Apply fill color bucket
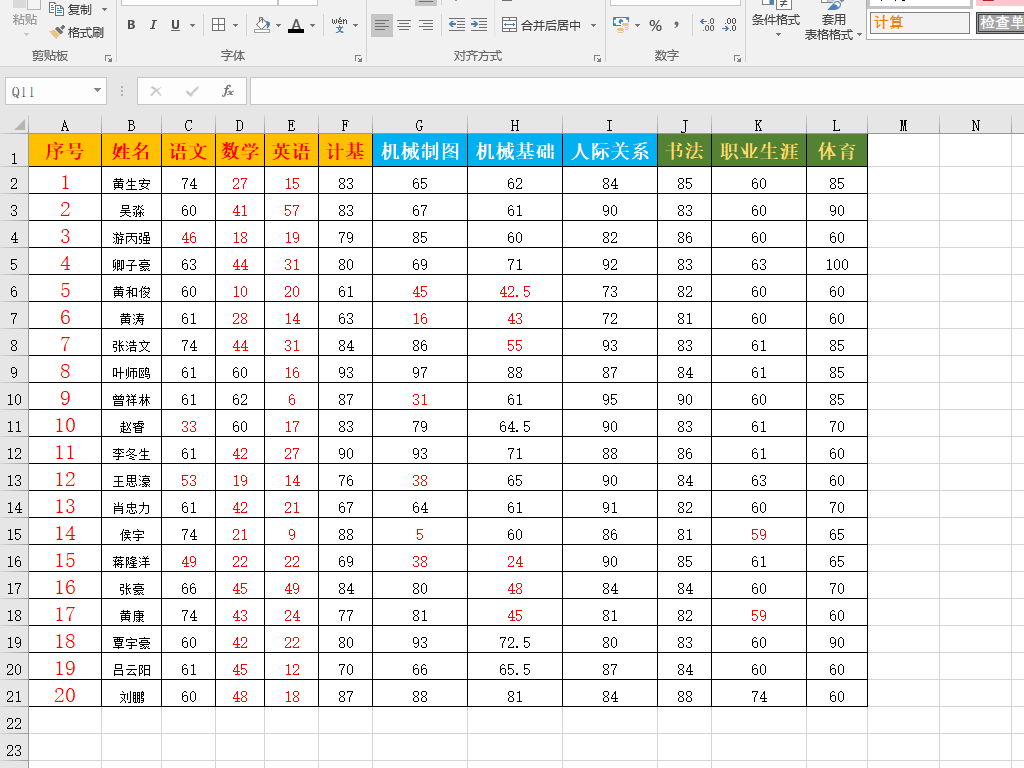 coord(262,25)
